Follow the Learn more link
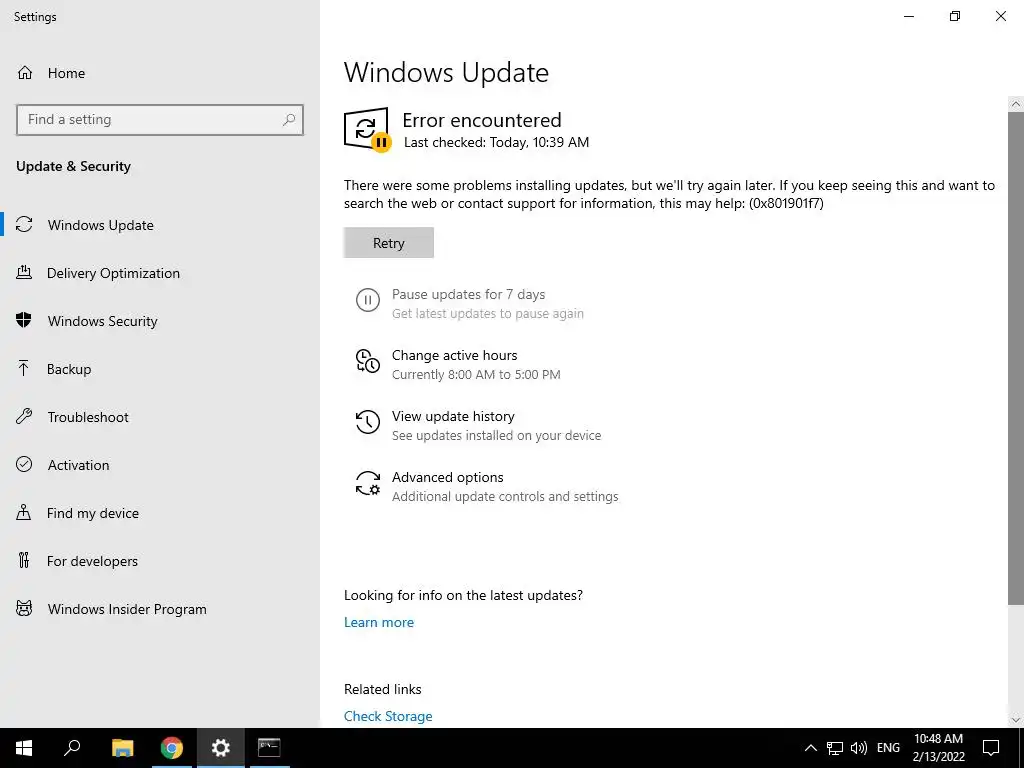The image size is (1024, 768). pyautogui.click(x=379, y=622)
